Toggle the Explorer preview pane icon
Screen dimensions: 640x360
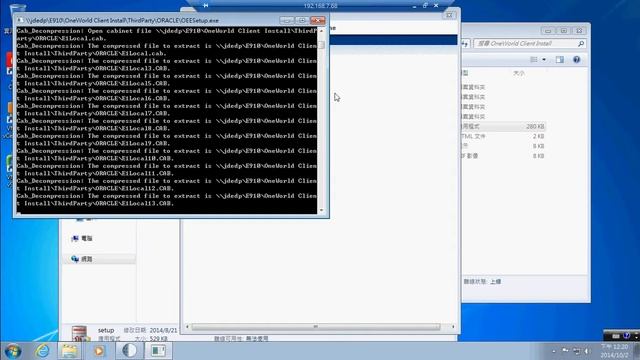click(x=560, y=60)
